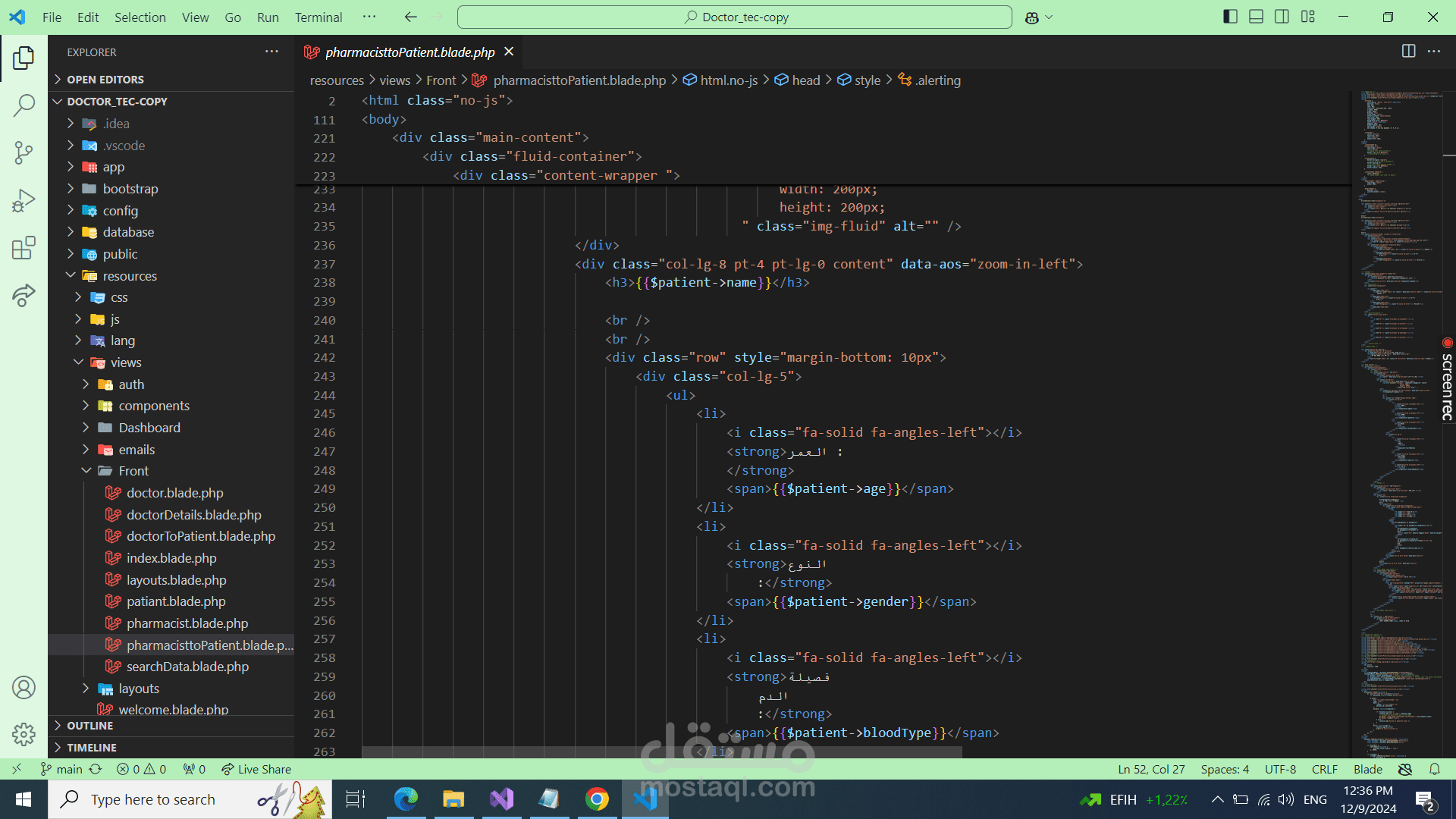The image size is (1456, 819).
Task: Click the Blade language mode indicator
Action: coord(1367,769)
